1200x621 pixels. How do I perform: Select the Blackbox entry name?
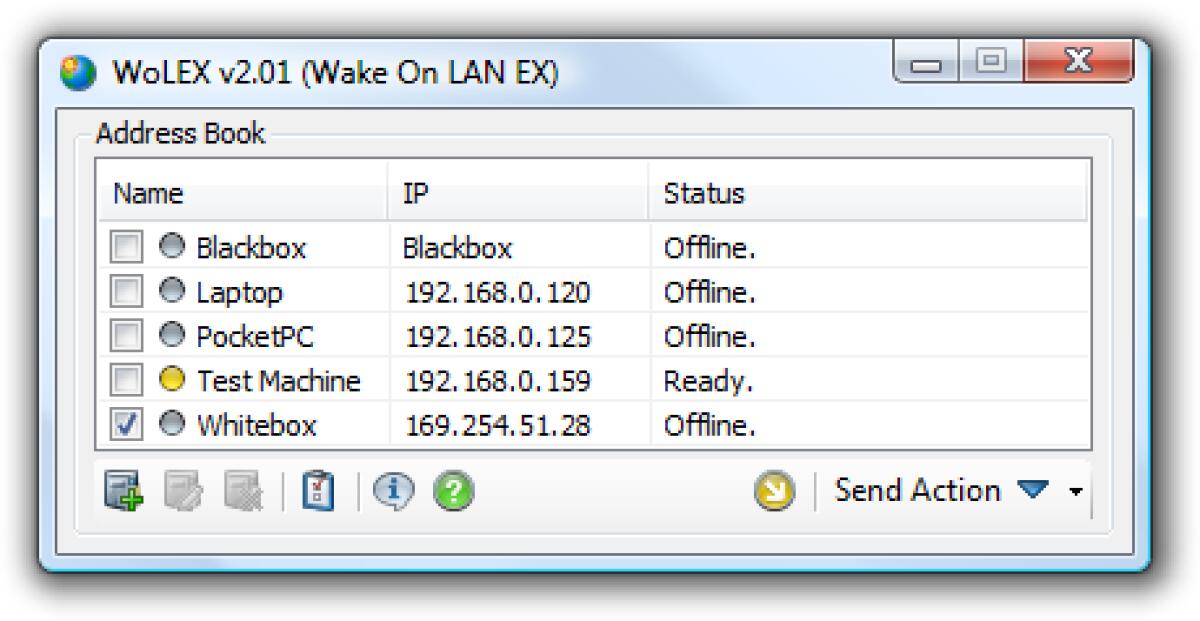tap(251, 247)
